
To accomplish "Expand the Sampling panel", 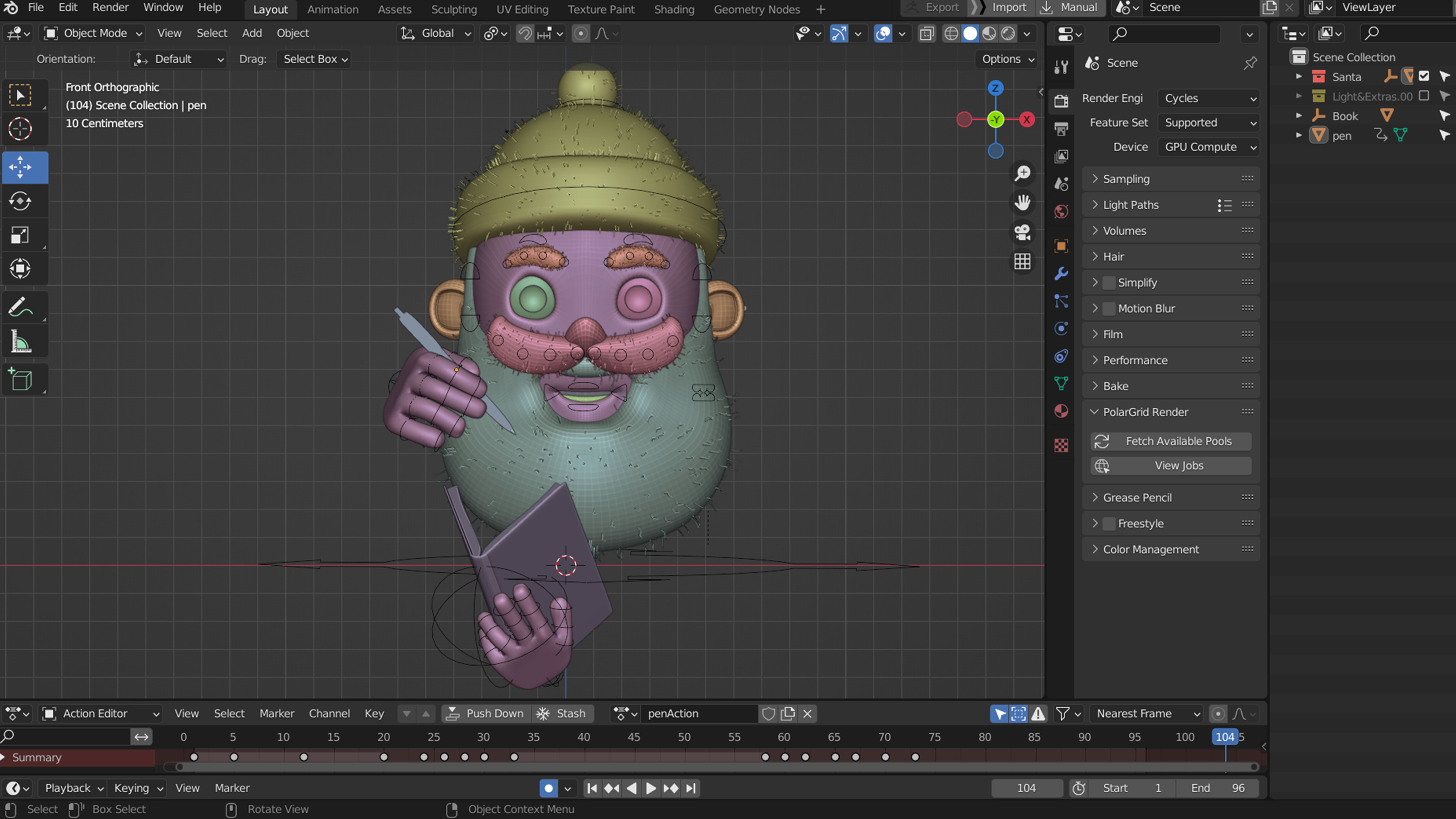I will [1171, 179].
